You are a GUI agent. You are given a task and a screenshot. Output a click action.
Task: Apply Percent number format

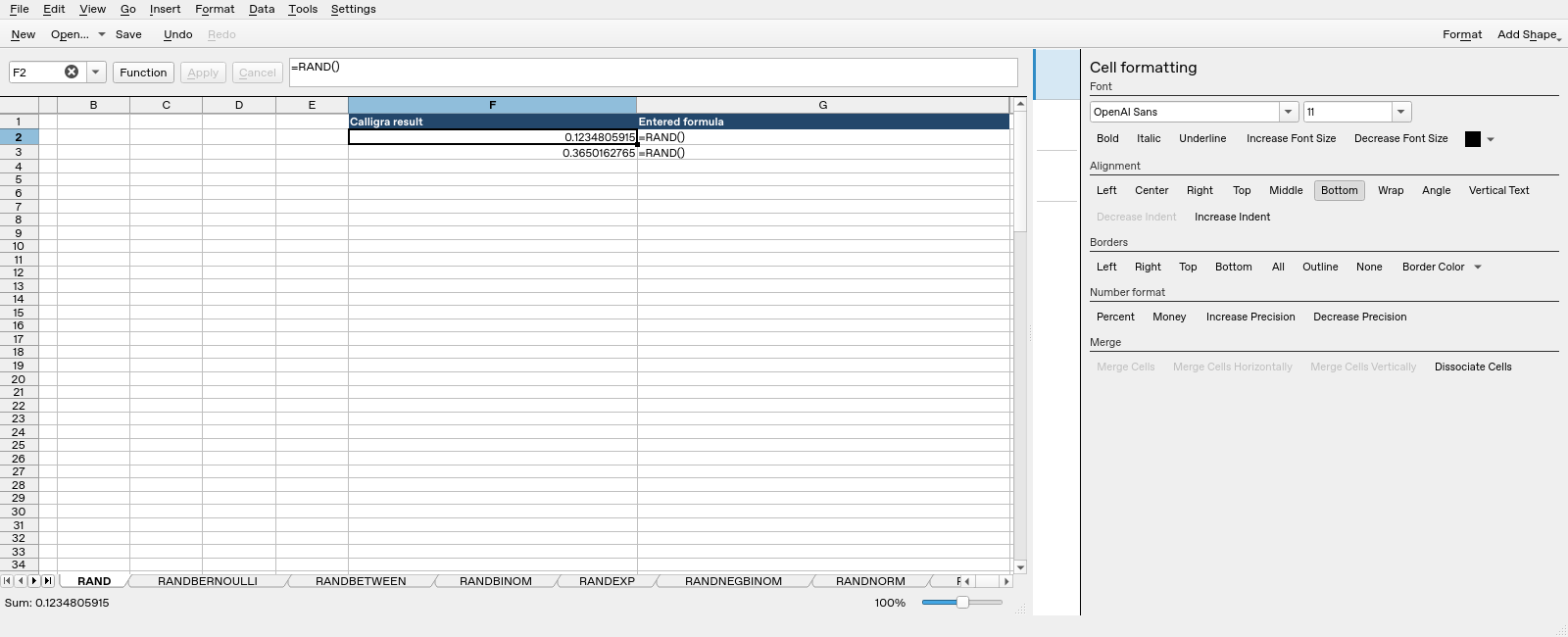tap(1115, 318)
